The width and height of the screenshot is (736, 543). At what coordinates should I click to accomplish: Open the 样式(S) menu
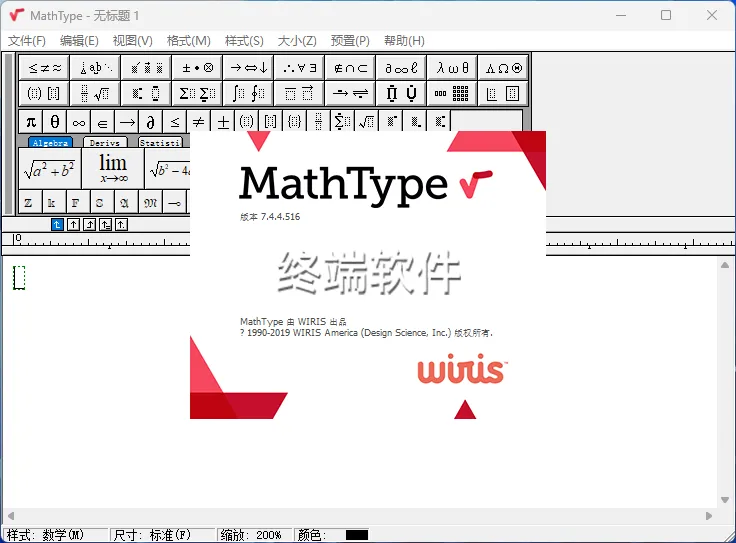point(244,41)
